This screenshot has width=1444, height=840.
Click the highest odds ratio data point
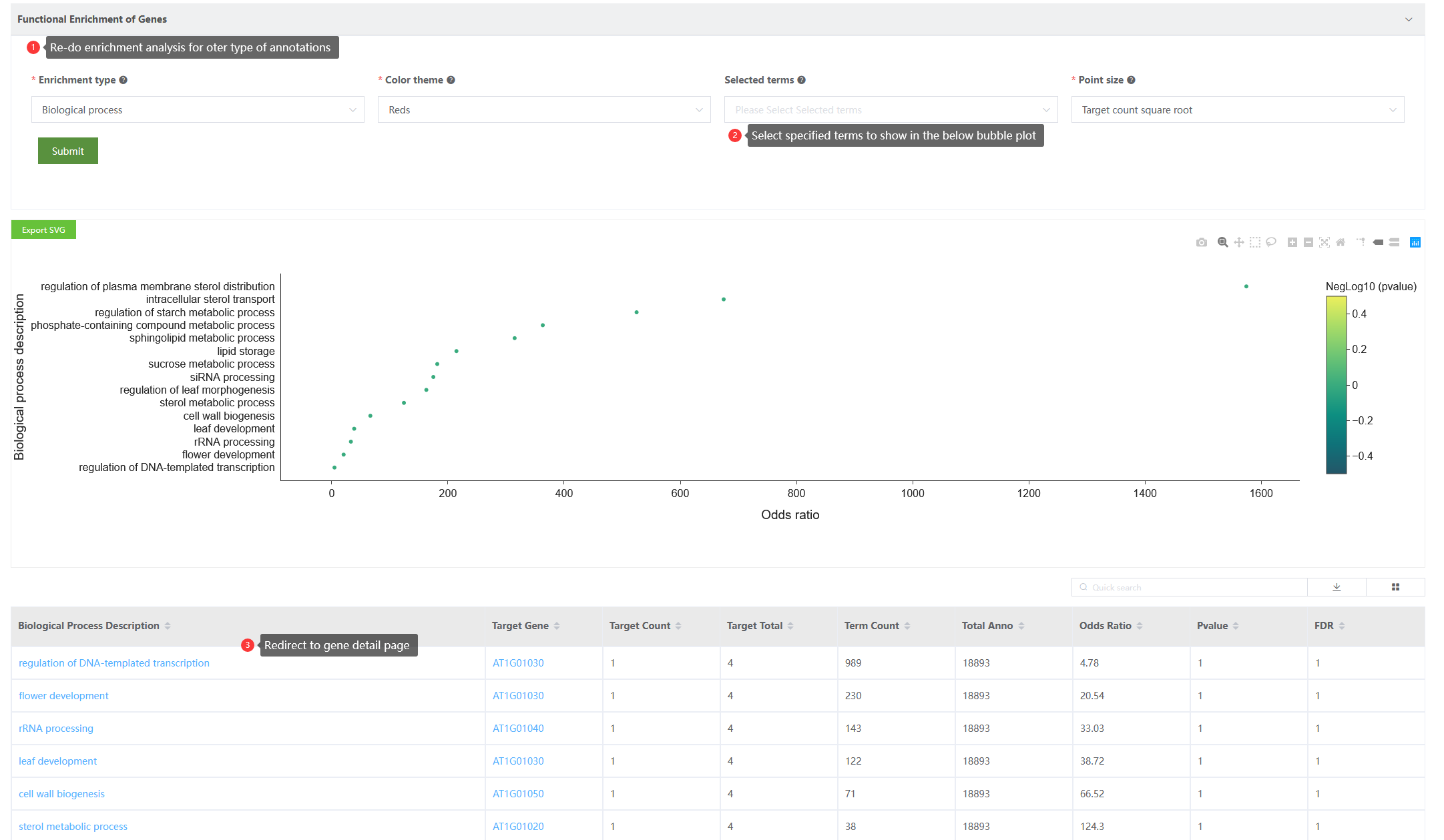[1246, 286]
